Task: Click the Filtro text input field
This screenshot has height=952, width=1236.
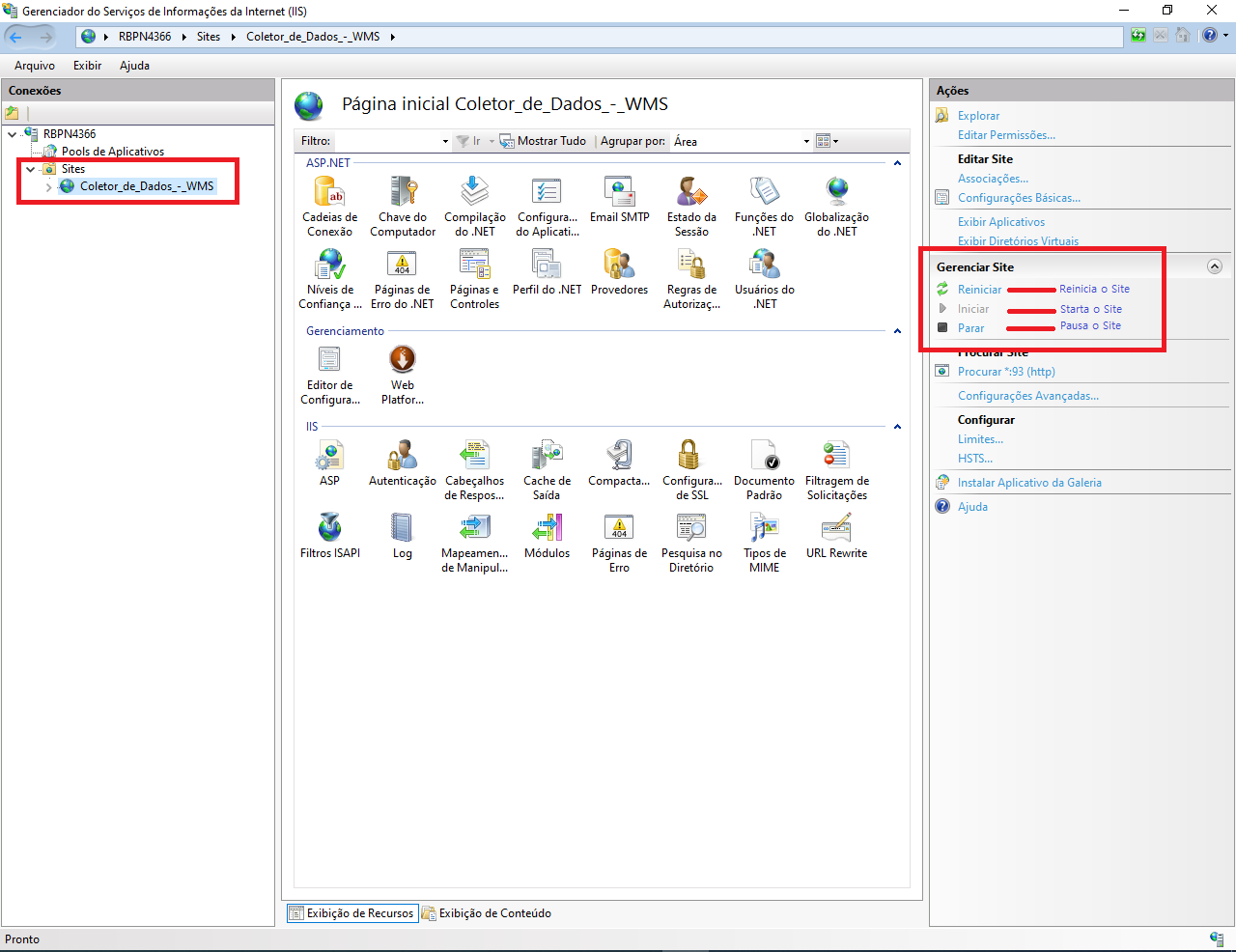Action: tap(386, 141)
